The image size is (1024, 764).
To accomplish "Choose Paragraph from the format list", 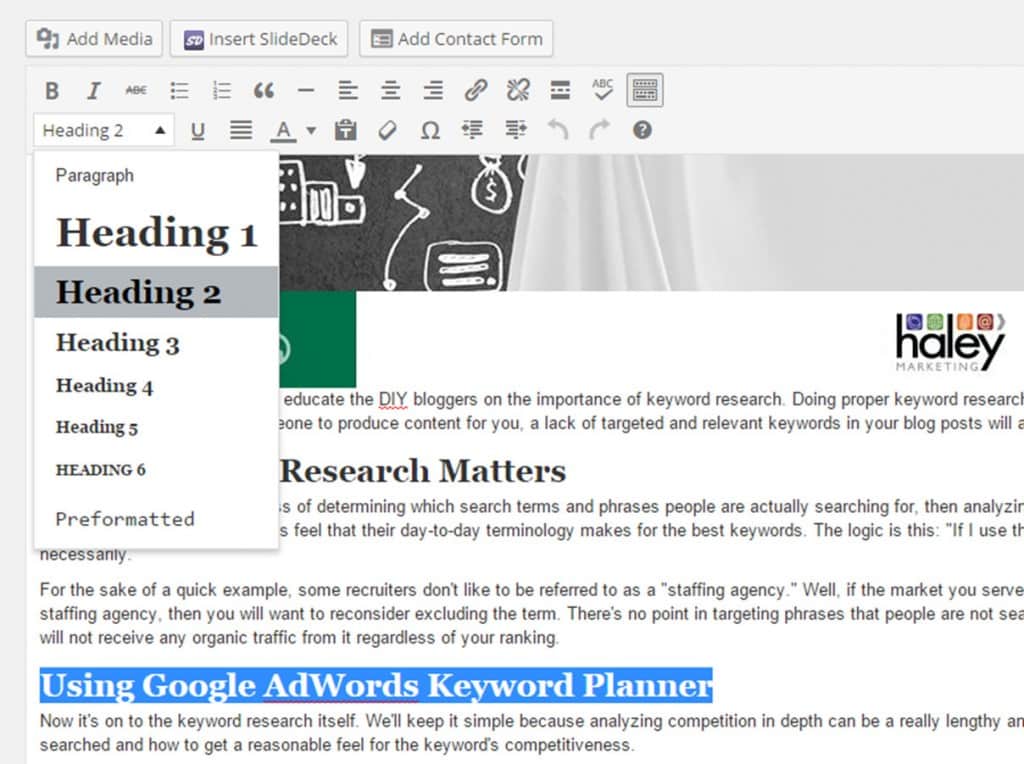I will click(156, 176).
